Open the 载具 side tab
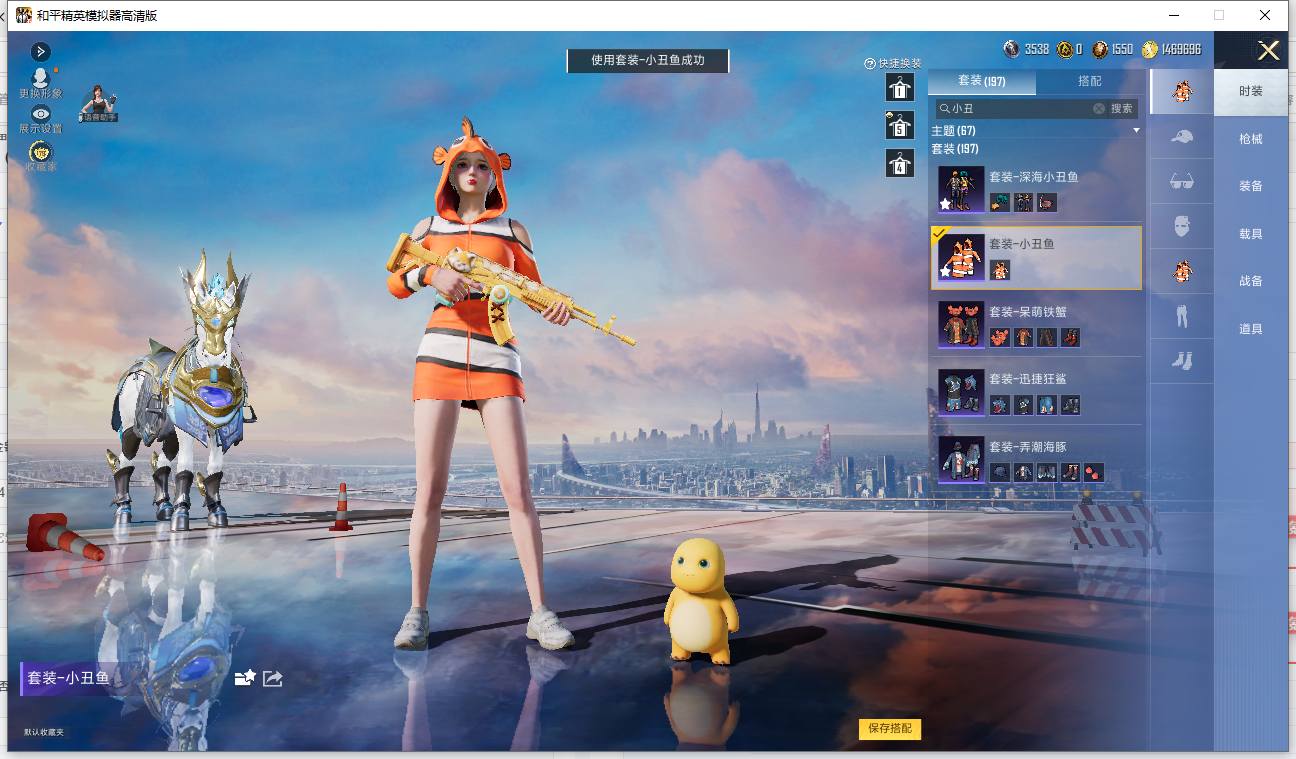 [1250, 234]
